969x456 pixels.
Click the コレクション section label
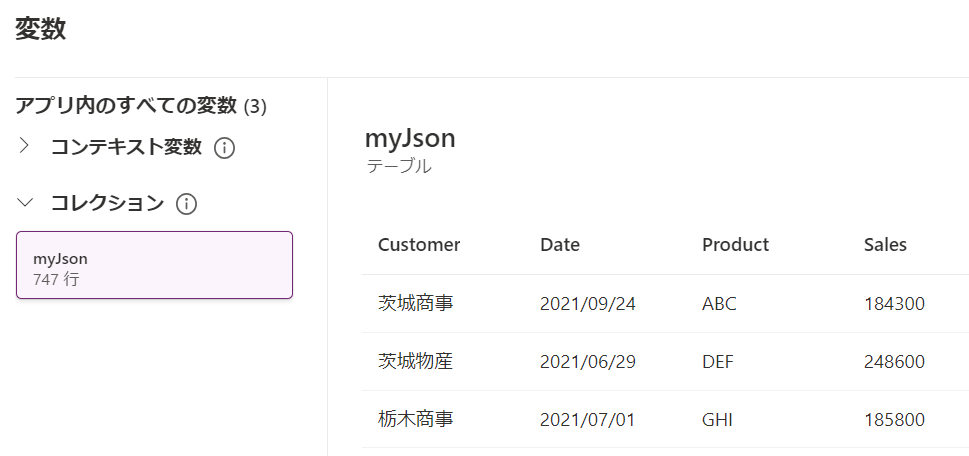point(107,203)
